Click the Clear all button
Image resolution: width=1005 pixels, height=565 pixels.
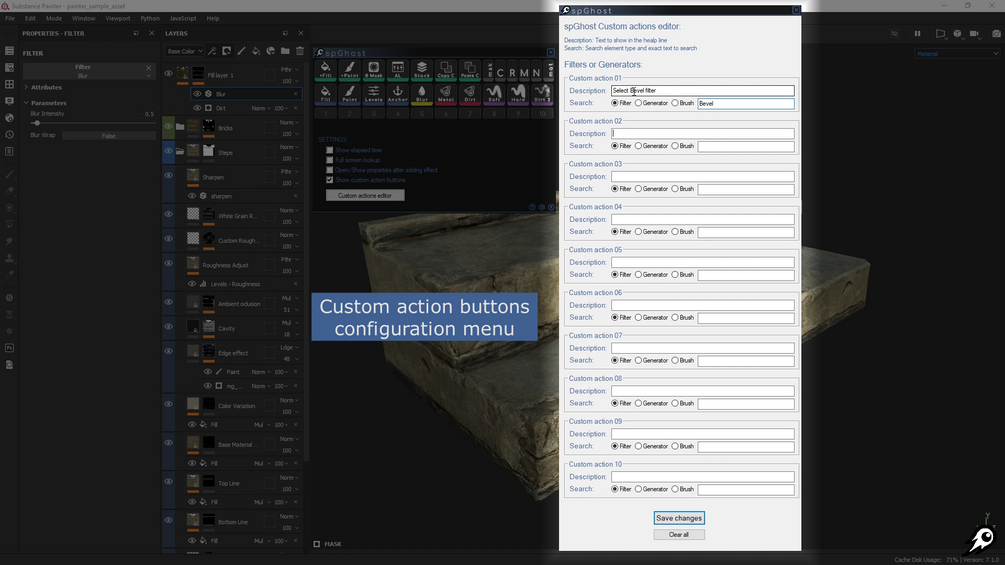(x=679, y=534)
